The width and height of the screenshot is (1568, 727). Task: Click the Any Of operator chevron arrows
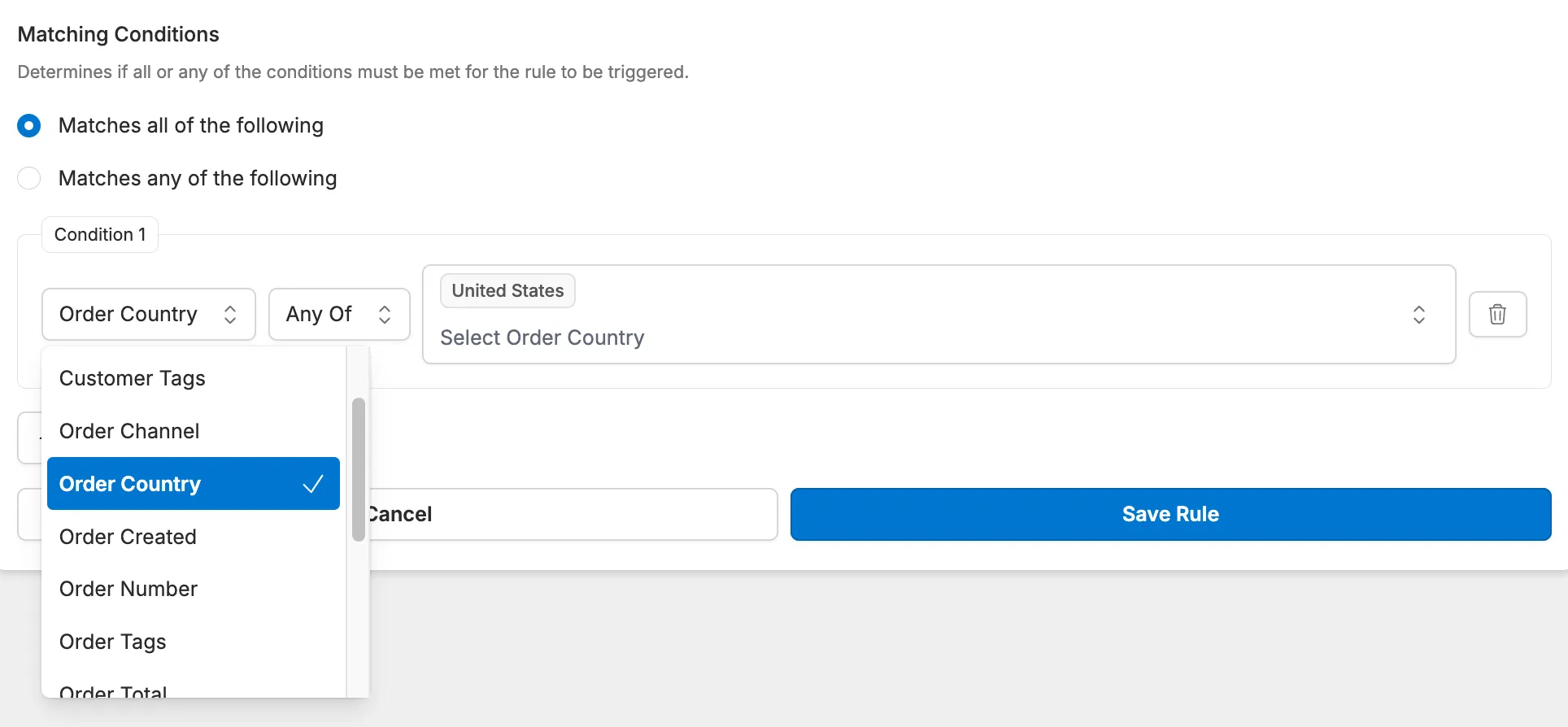(385, 315)
